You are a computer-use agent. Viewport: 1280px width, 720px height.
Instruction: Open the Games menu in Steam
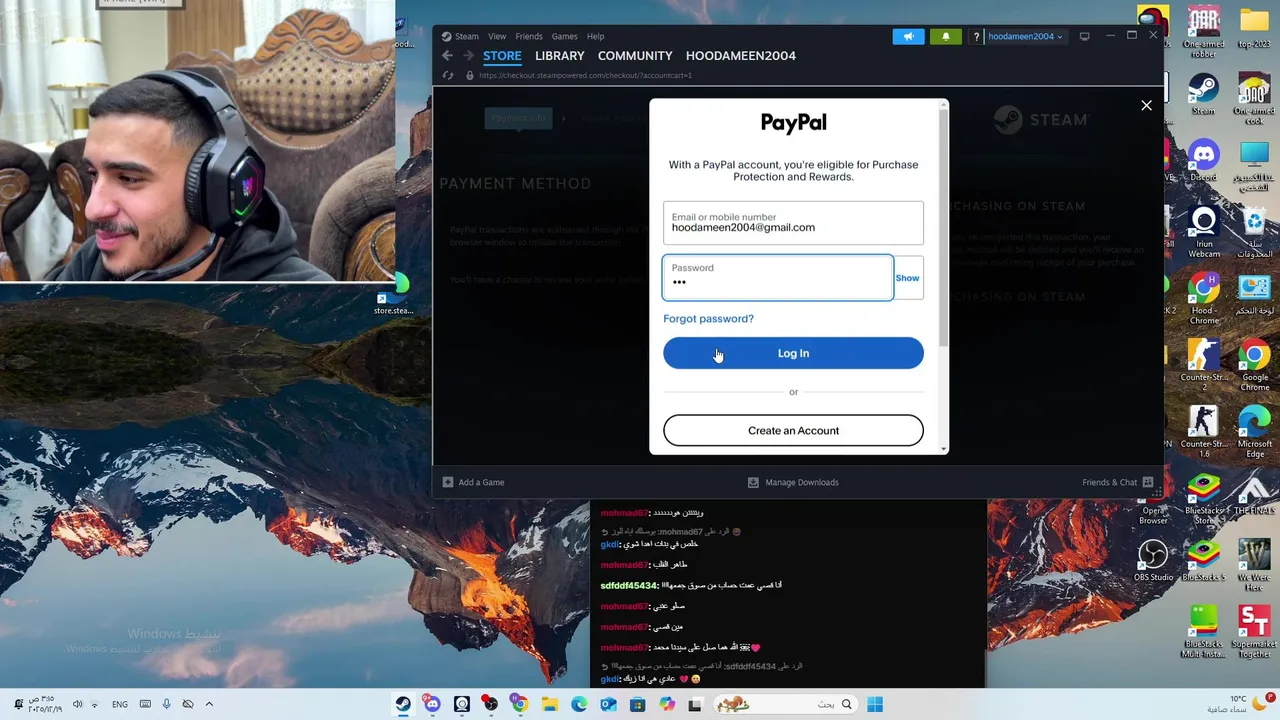coord(564,36)
